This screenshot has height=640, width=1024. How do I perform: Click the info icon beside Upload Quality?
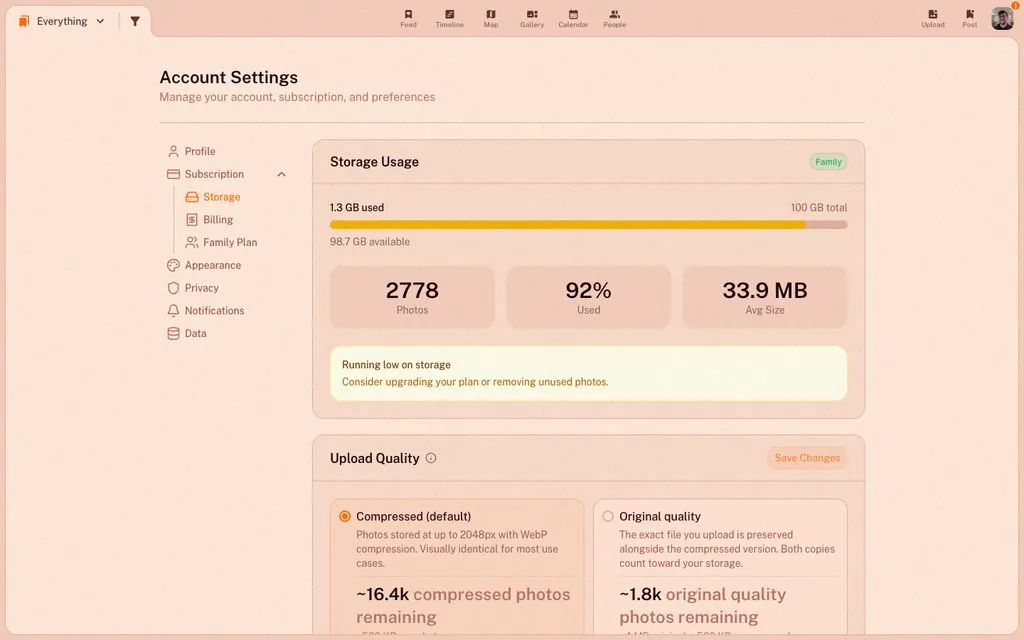(x=431, y=458)
